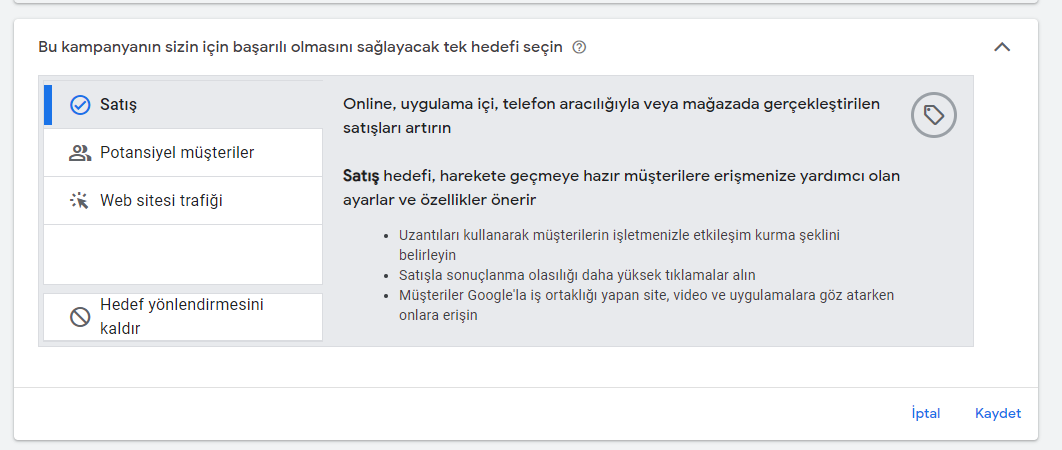1062x450 pixels.
Task: Click the bold 'Satış' word in the description
Action: 362,176
